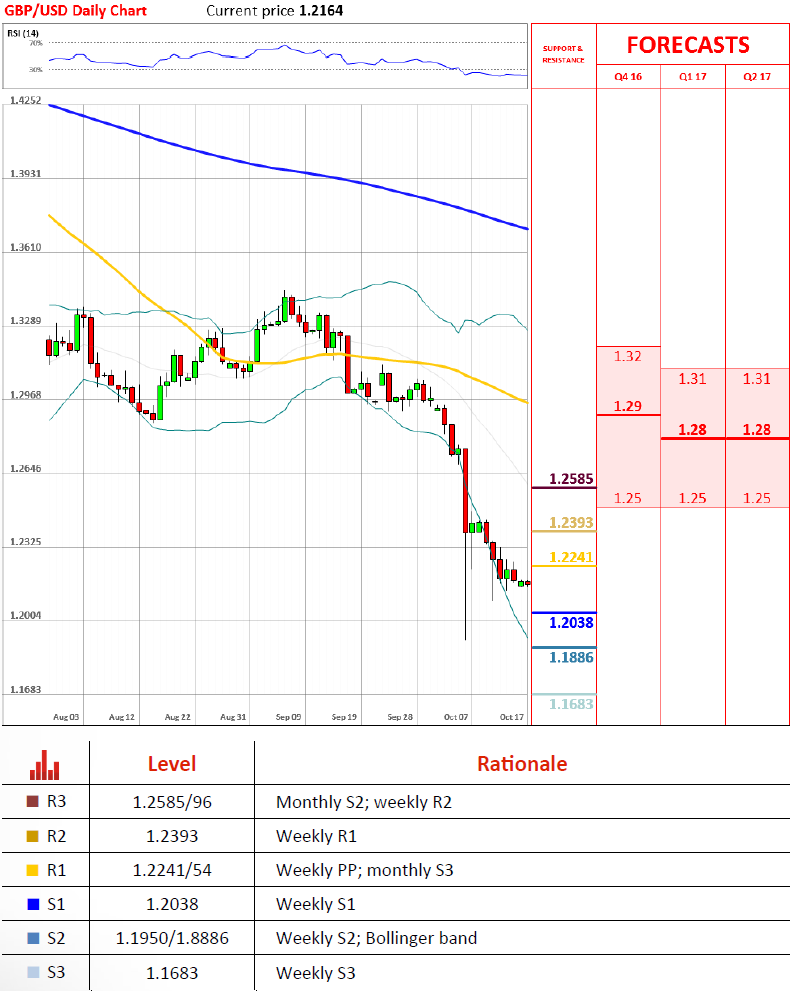Click the bold 1.29 forecast under Q4 16
The width and height of the screenshot is (797, 991).
pos(628,406)
